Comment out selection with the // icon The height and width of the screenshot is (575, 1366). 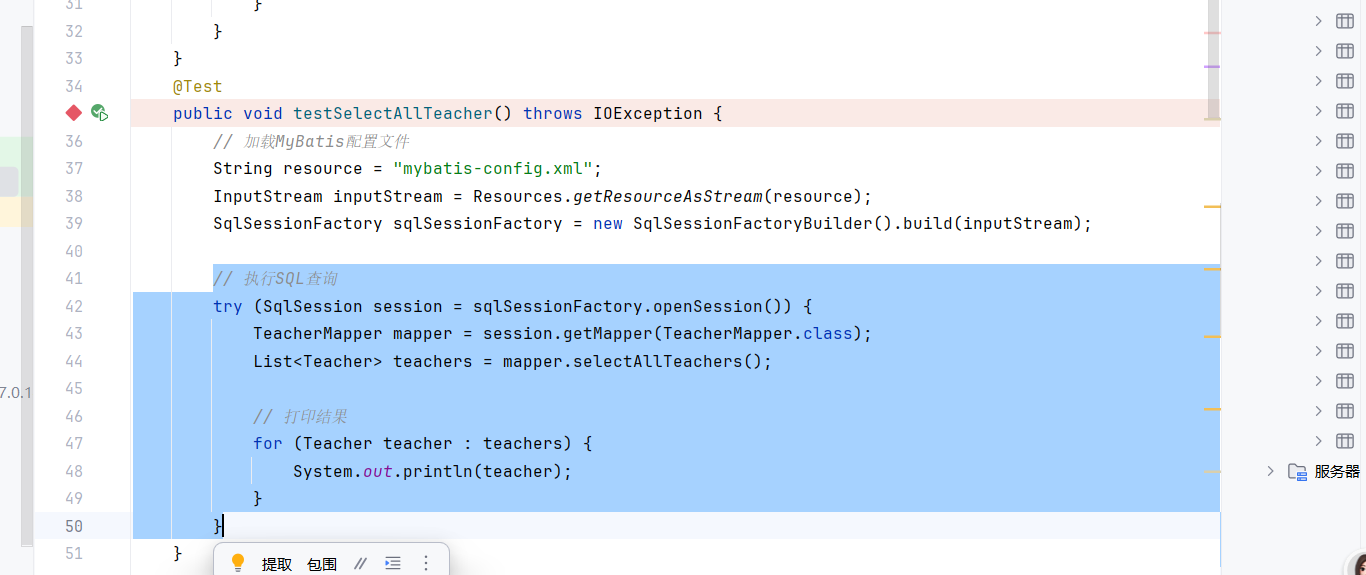click(x=360, y=564)
